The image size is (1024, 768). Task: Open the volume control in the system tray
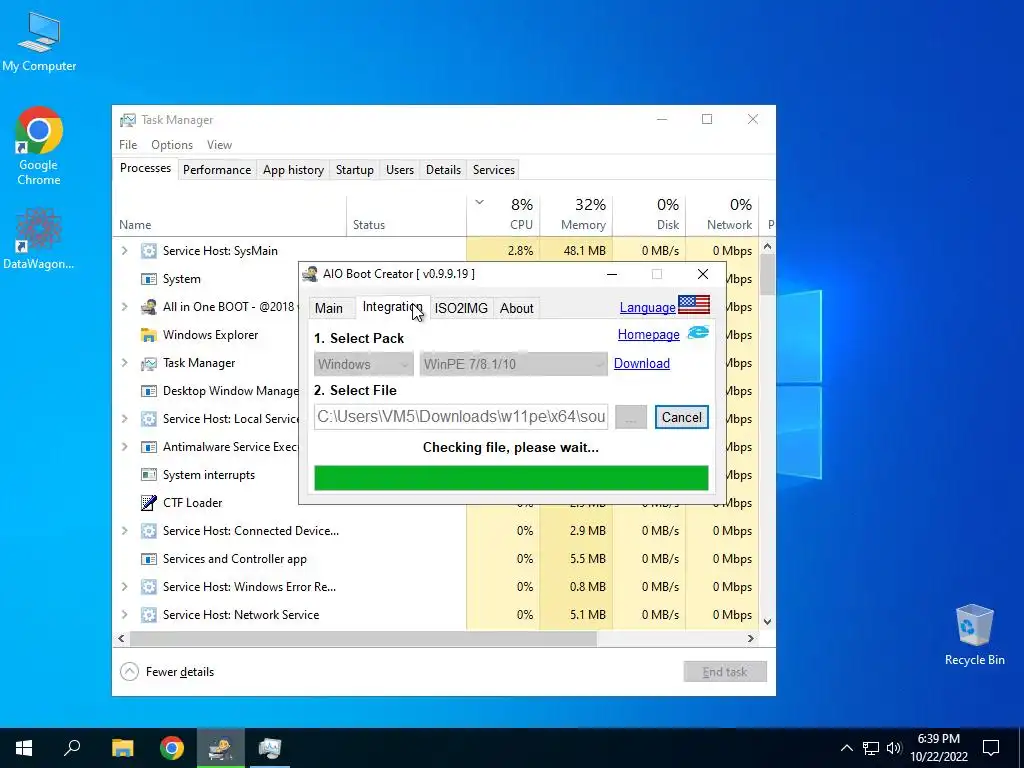click(894, 748)
